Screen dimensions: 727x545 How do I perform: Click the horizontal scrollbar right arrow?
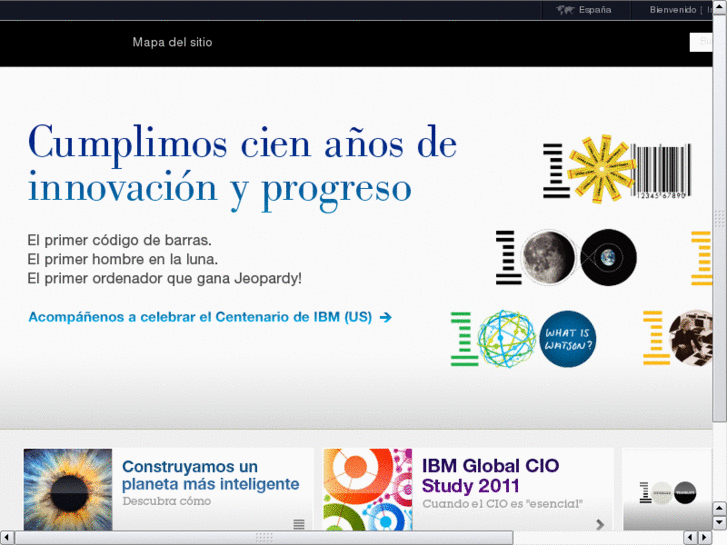tap(705, 538)
